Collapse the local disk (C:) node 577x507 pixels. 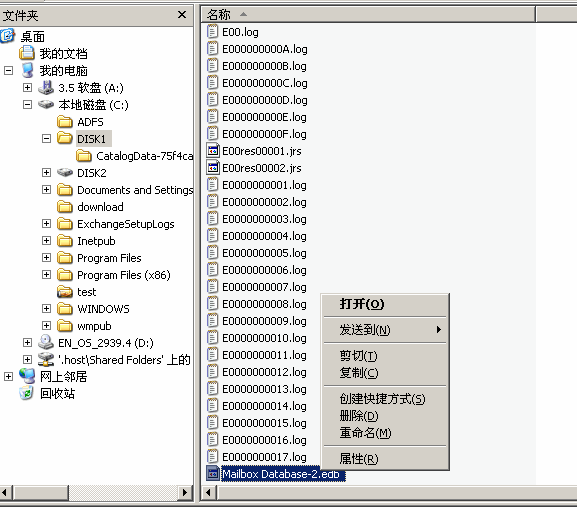(27, 104)
